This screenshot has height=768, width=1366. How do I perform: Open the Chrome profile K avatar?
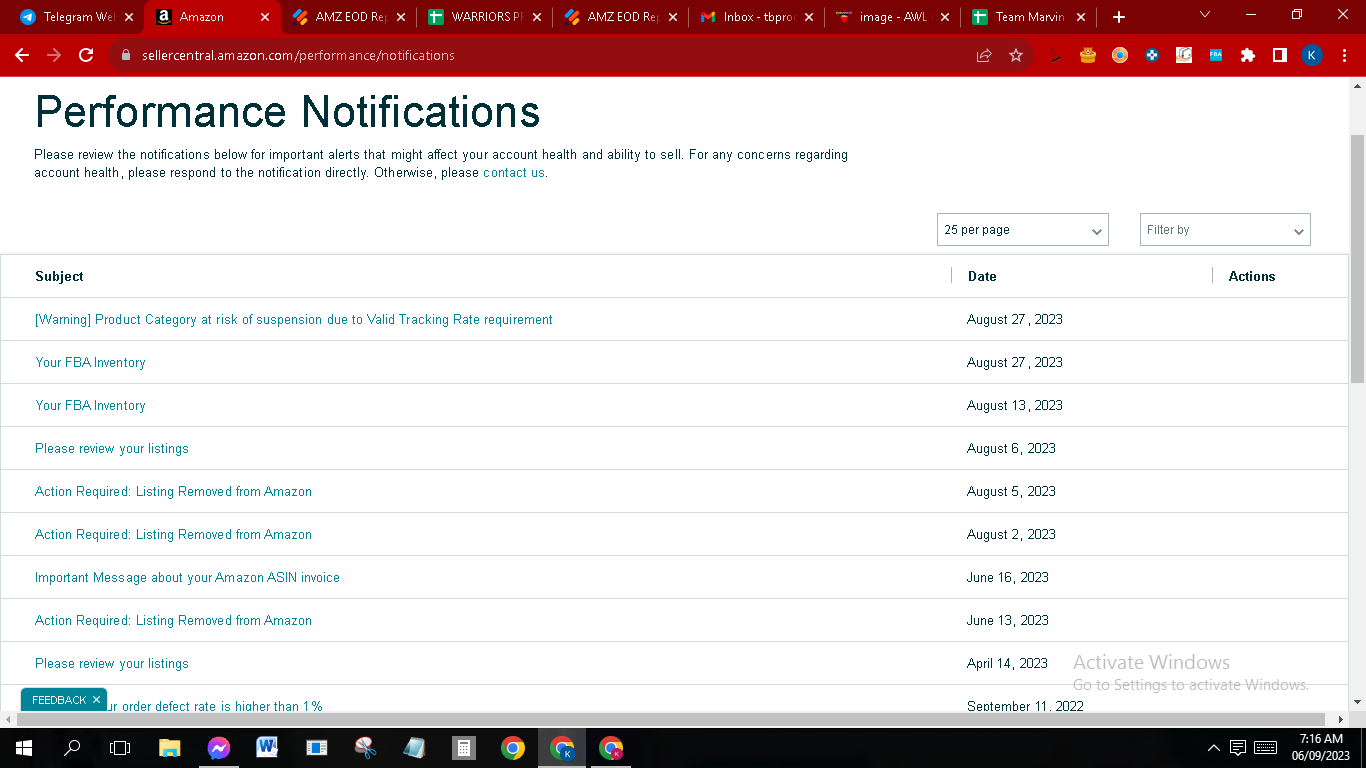[x=1312, y=56]
